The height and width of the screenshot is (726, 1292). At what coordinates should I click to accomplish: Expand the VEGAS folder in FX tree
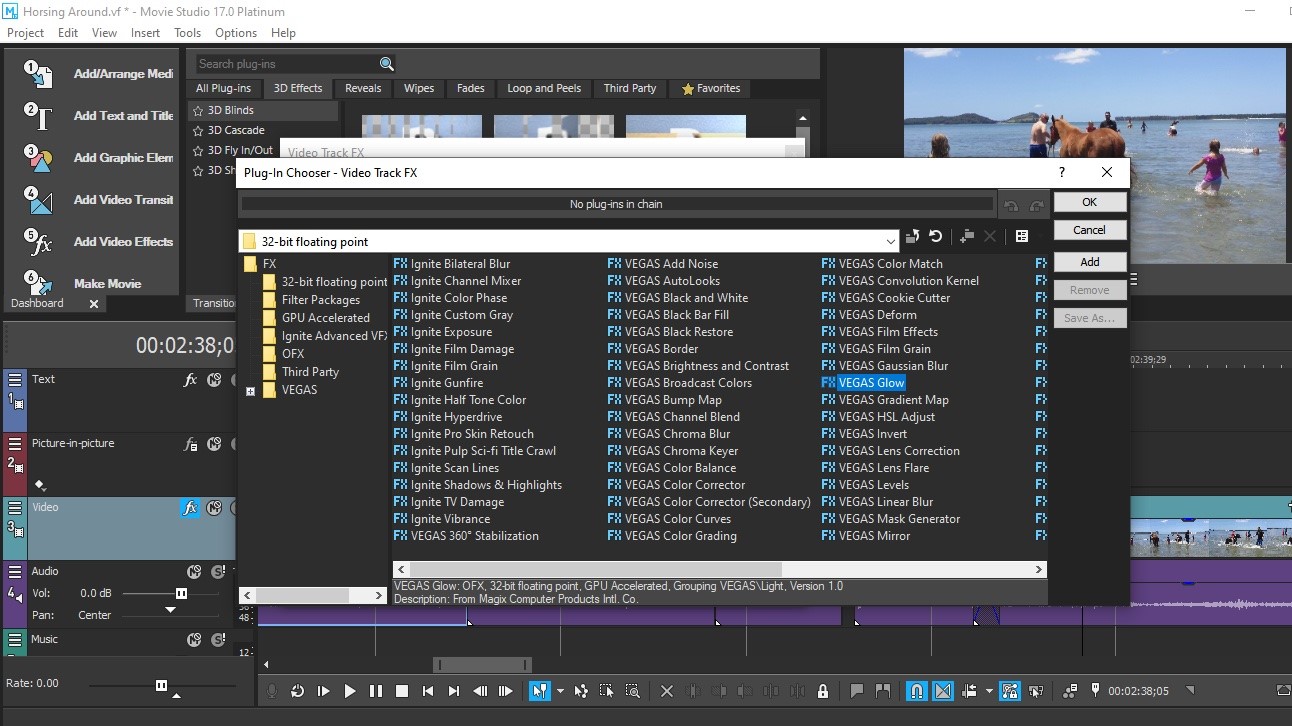point(250,391)
